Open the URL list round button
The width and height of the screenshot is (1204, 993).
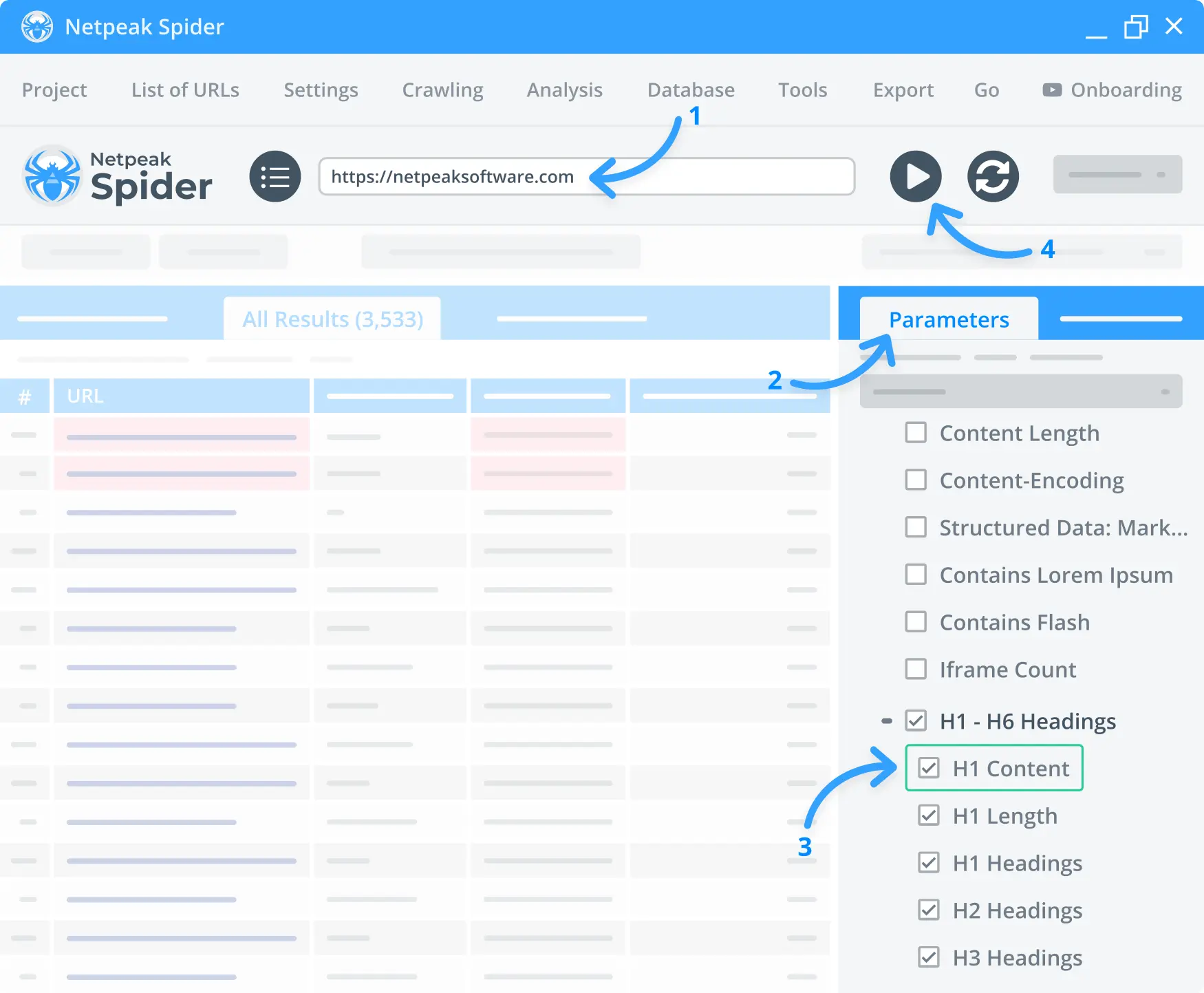(x=275, y=177)
